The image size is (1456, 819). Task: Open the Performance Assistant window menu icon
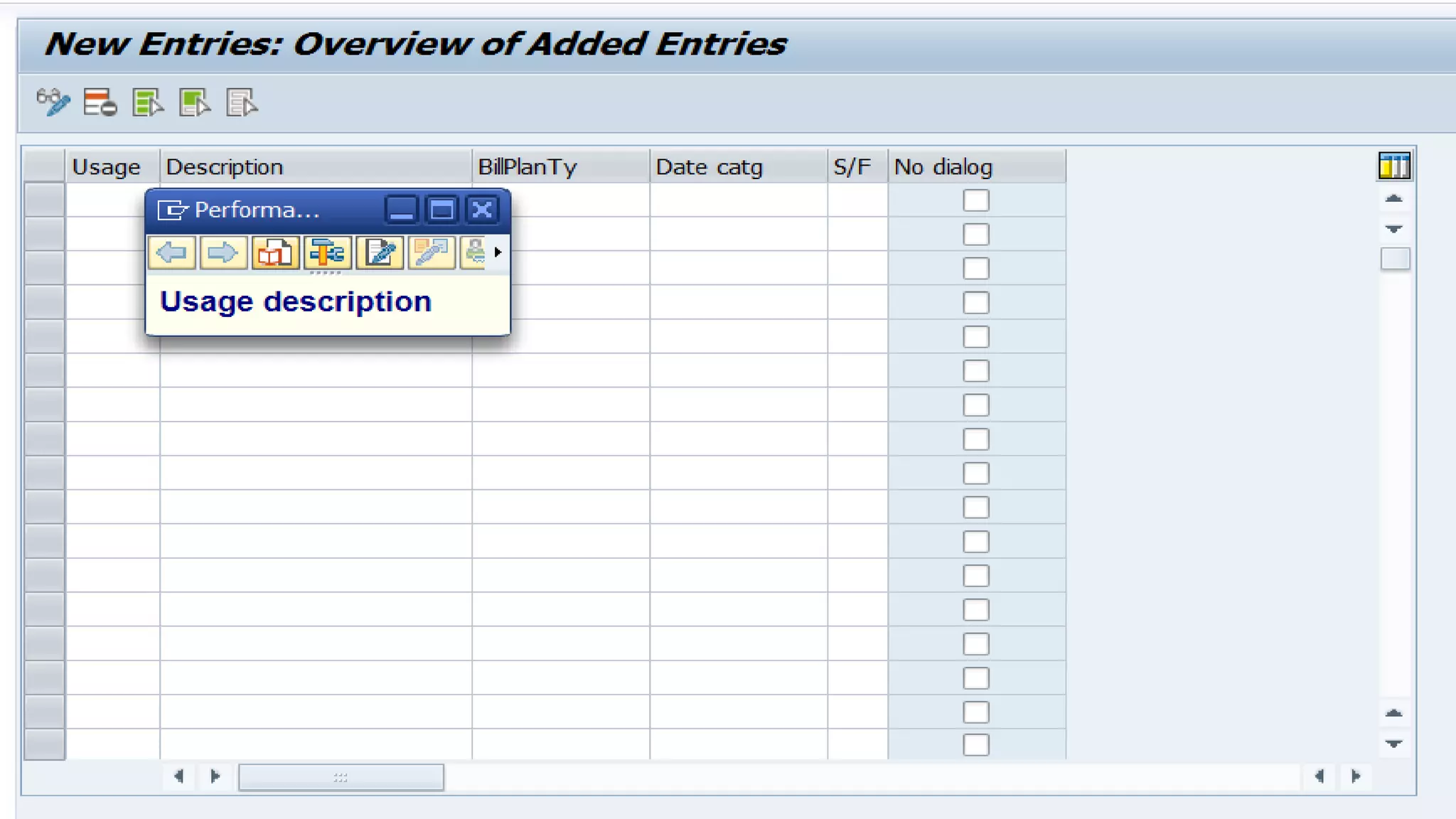coord(171,210)
